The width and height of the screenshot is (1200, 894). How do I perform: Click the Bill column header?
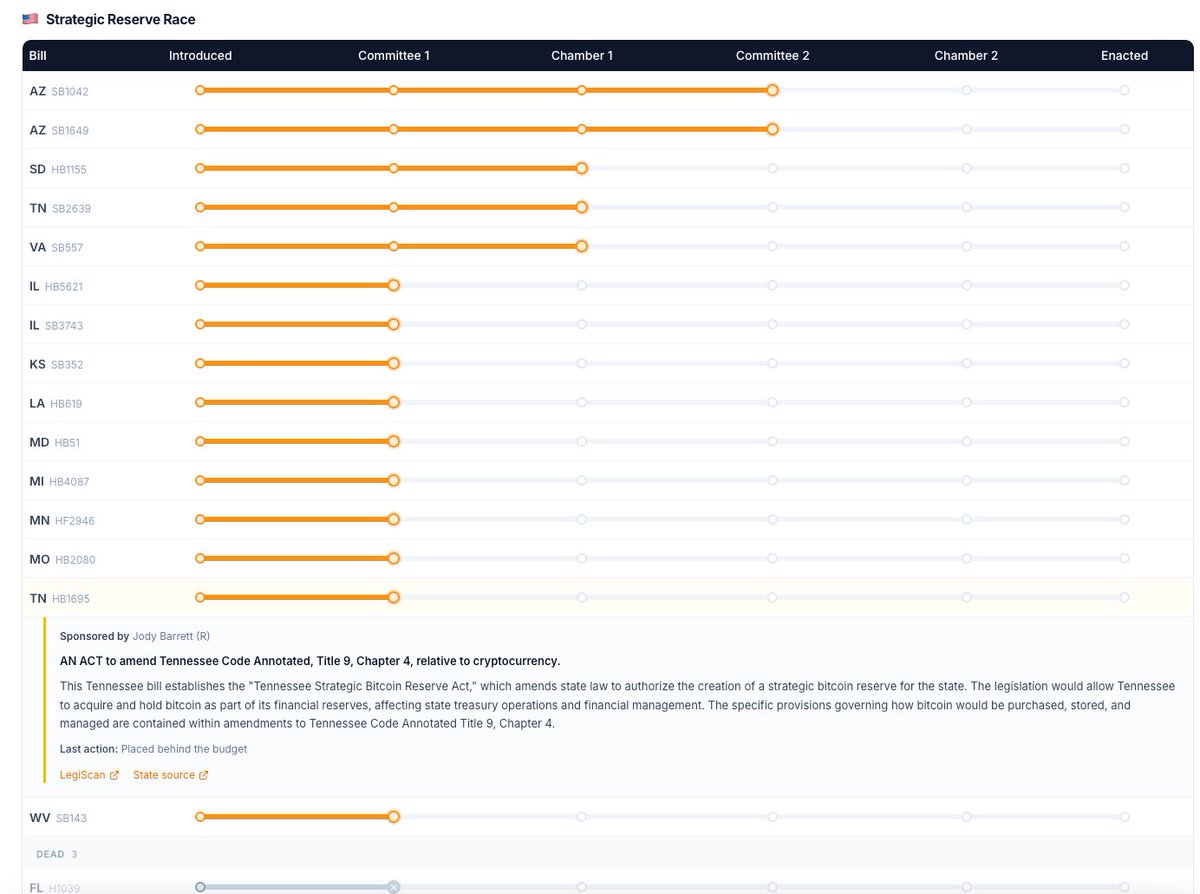tap(38, 56)
